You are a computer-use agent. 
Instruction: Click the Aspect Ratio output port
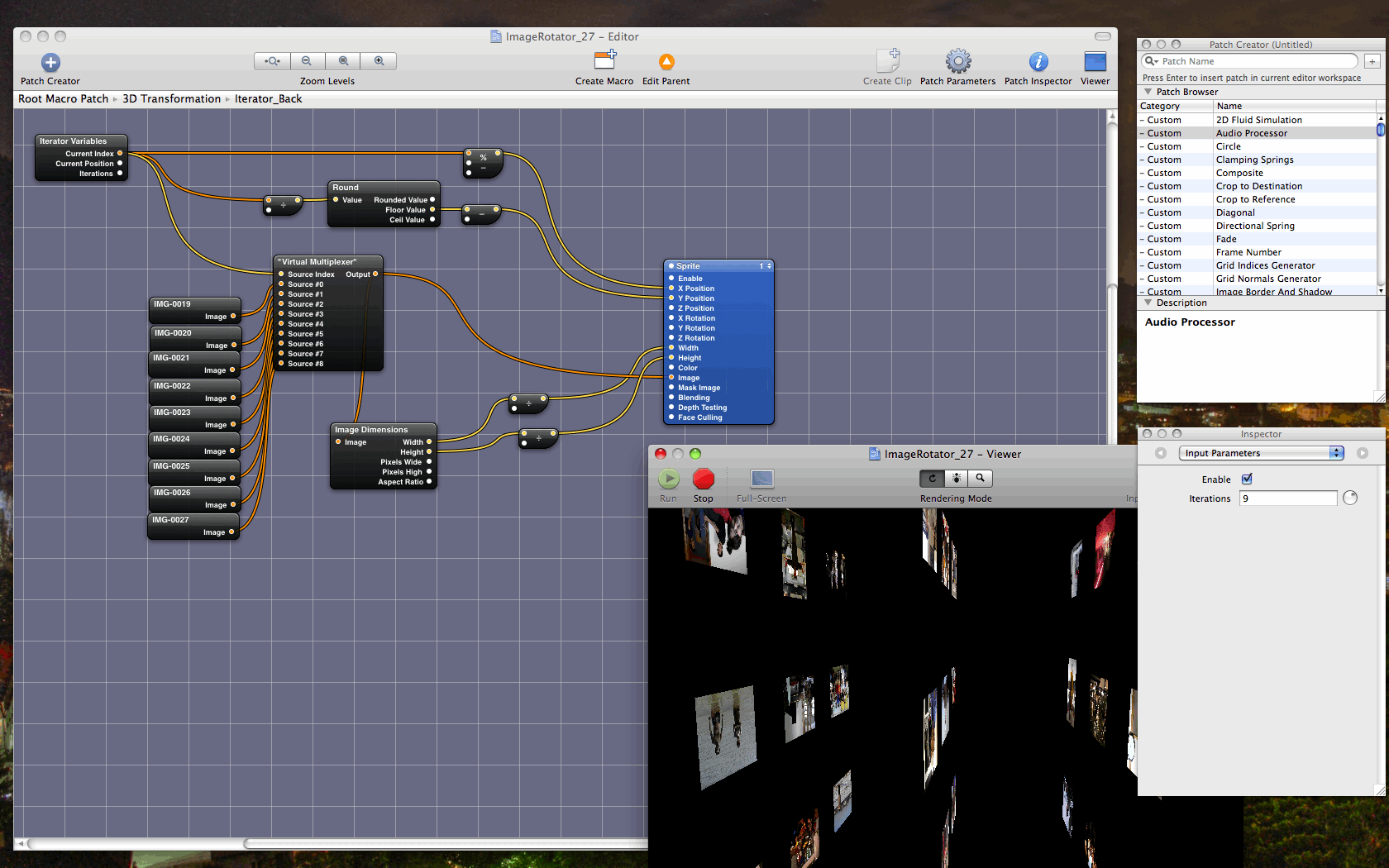[x=429, y=482]
